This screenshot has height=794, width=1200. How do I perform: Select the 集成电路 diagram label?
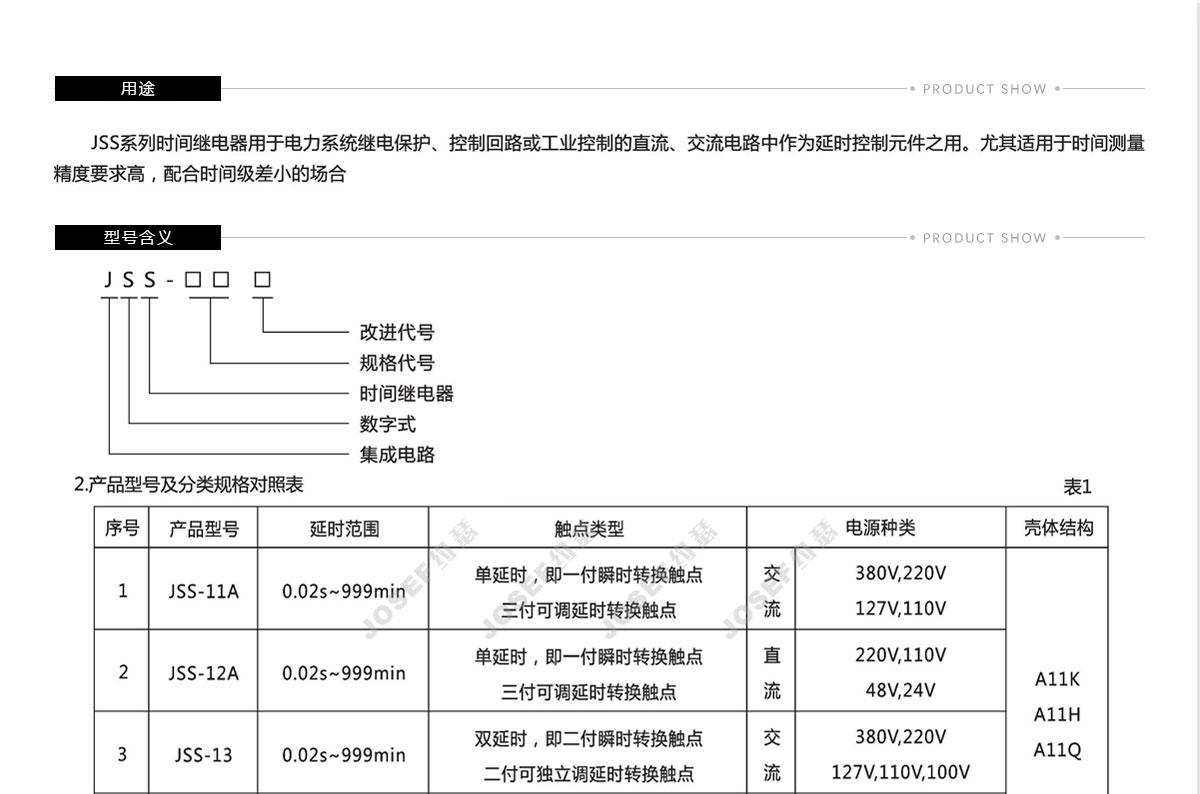tap(397, 454)
